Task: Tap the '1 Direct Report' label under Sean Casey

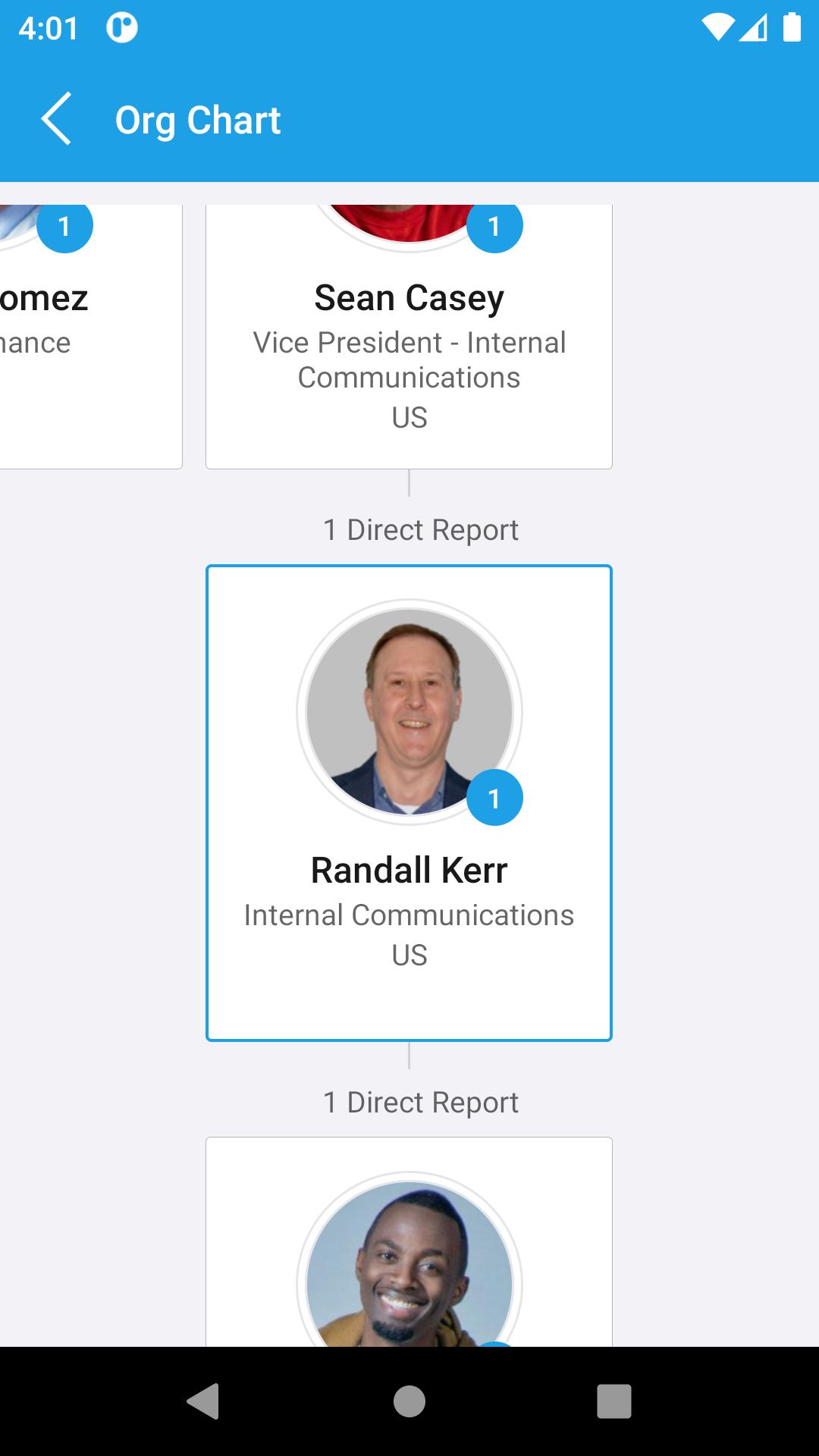Action: tap(421, 530)
